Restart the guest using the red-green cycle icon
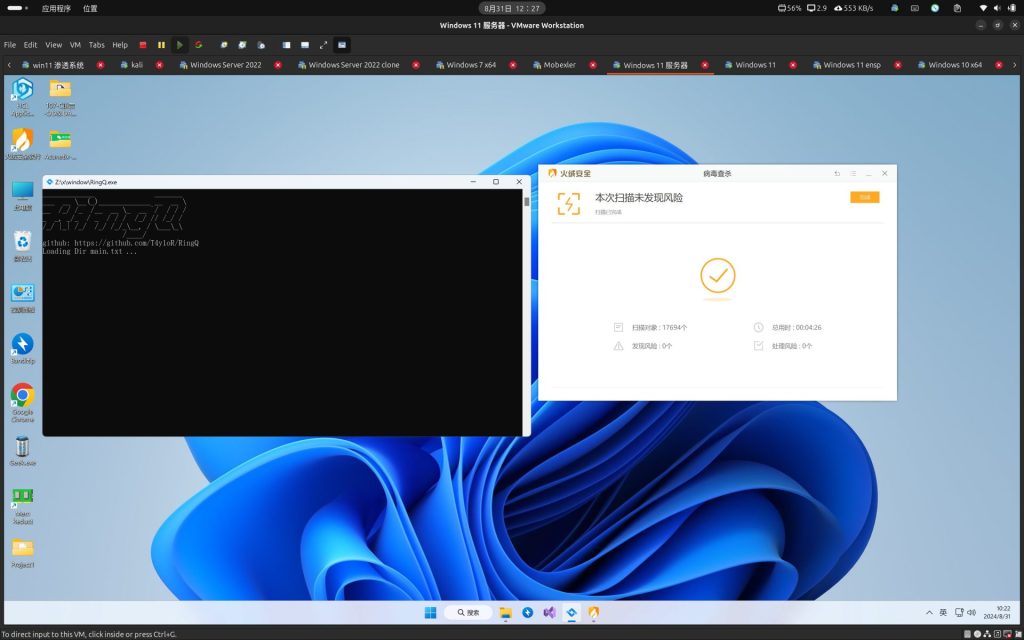 click(x=199, y=45)
